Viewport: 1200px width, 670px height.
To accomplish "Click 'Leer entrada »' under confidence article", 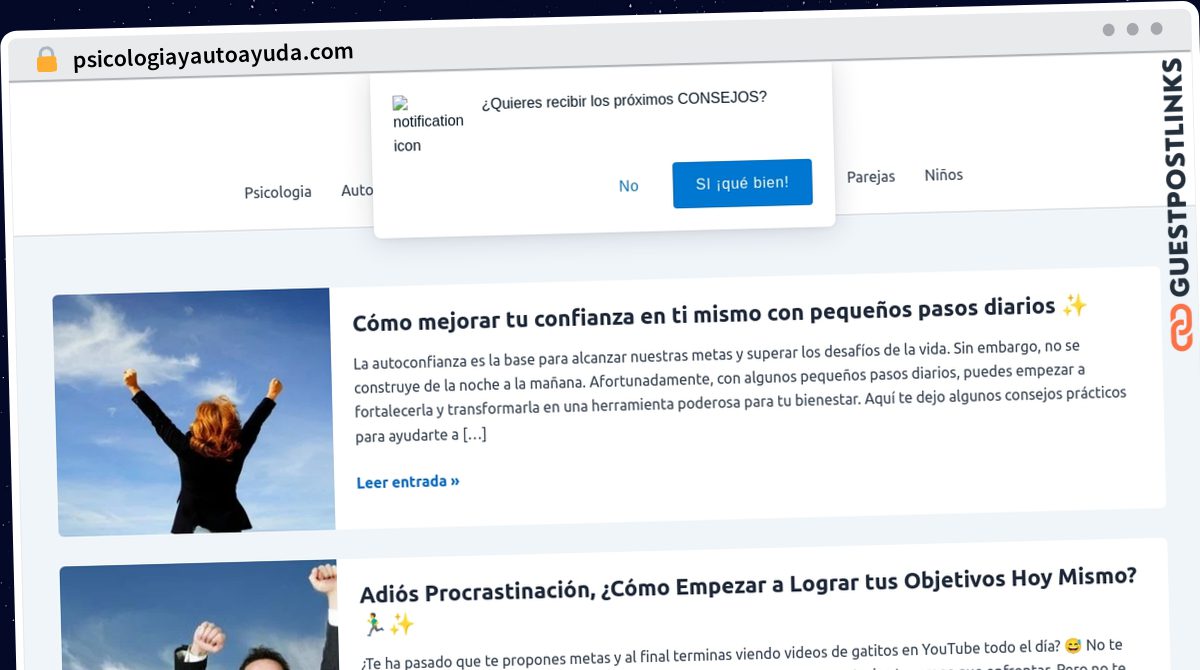I will point(408,482).
